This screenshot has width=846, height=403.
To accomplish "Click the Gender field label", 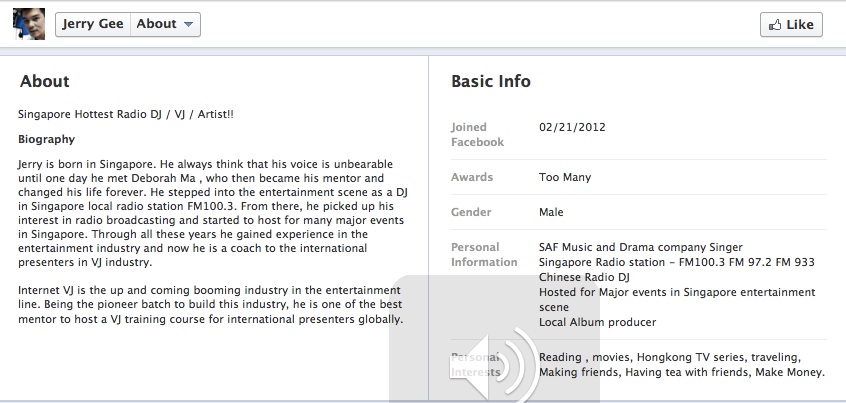I will tap(471, 213).
